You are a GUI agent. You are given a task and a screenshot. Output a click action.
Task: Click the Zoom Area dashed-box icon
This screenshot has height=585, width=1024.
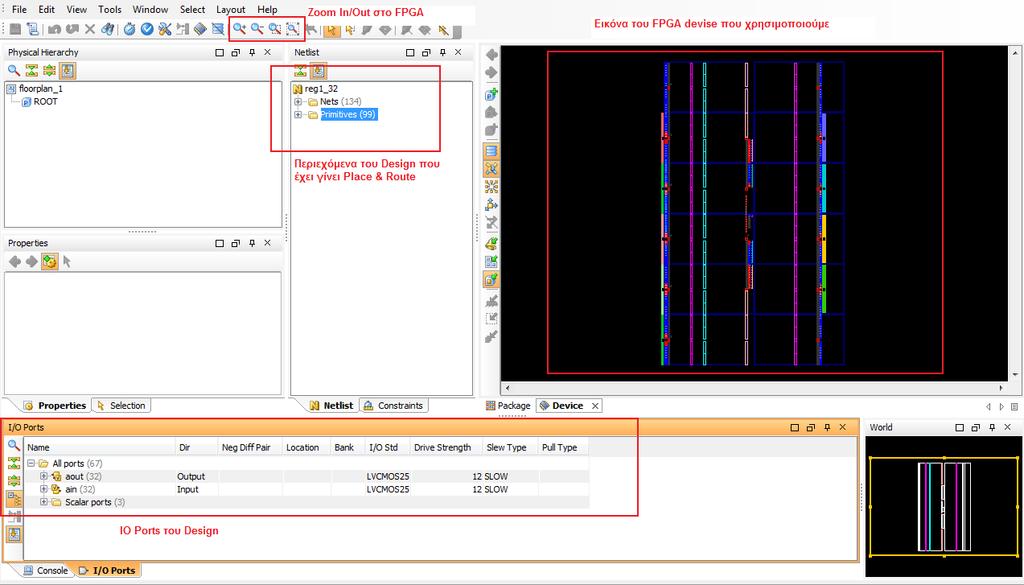pyautogui.click(x=292, y=28)
